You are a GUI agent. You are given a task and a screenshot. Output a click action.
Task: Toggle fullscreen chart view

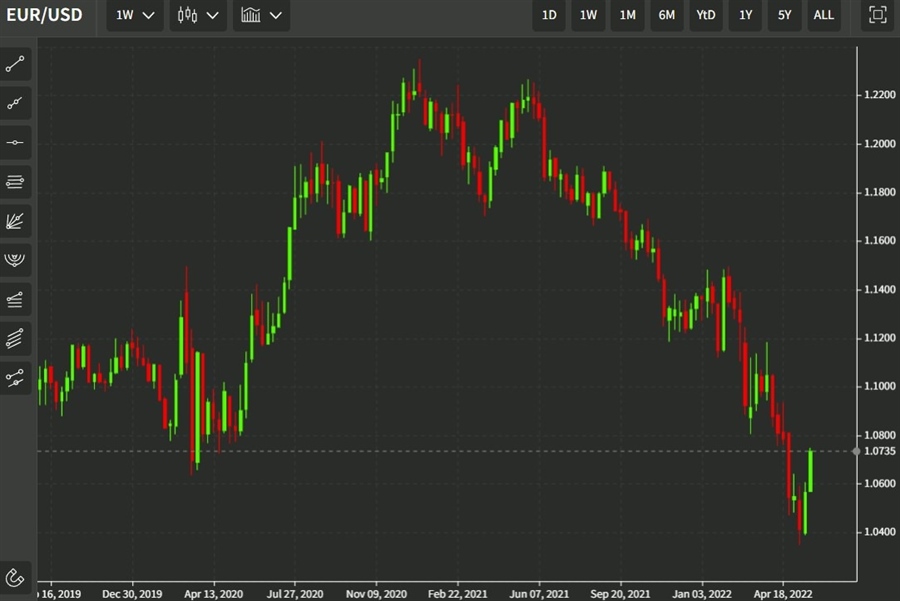coord(877,15)
